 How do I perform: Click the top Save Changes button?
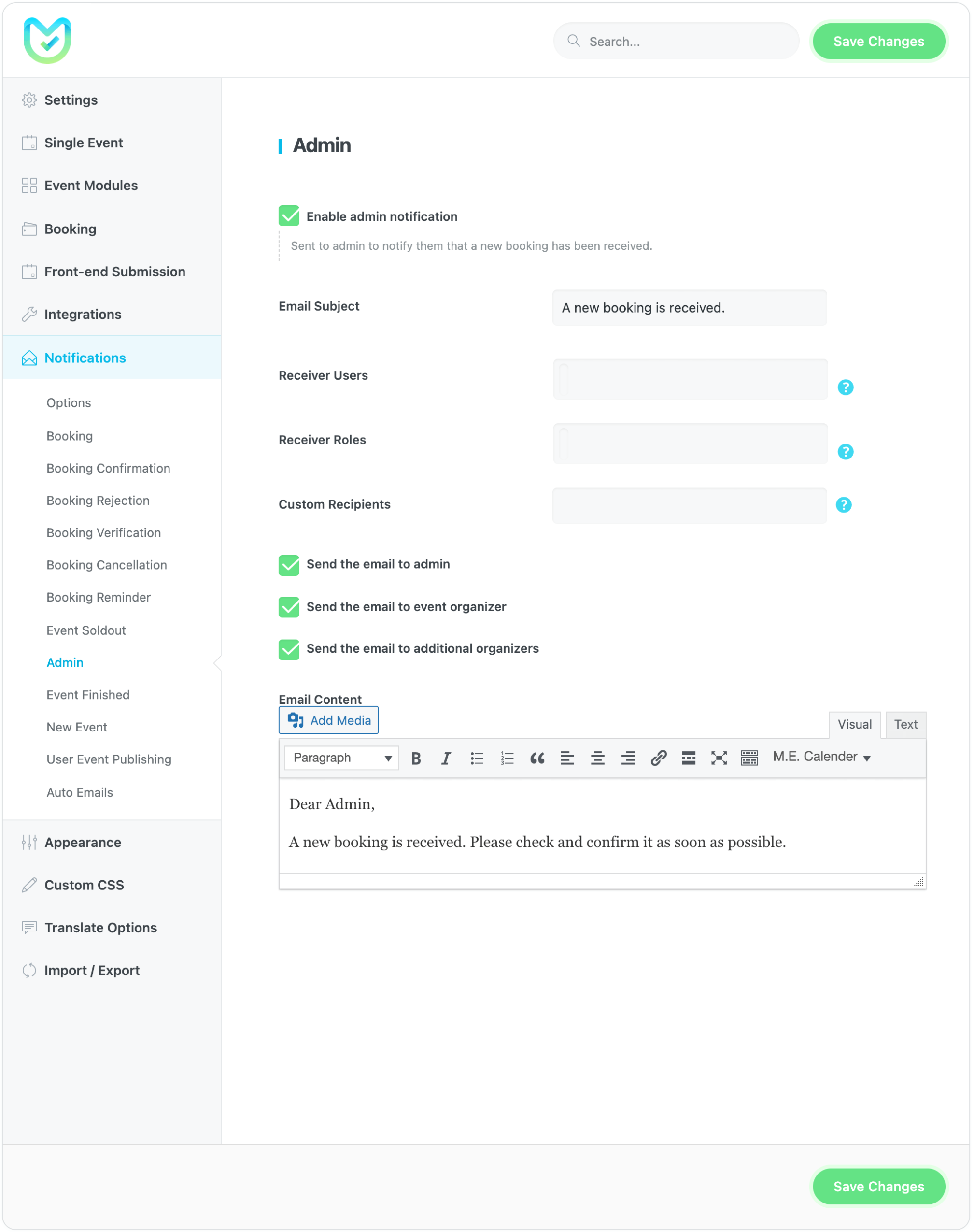click(878, 41)
